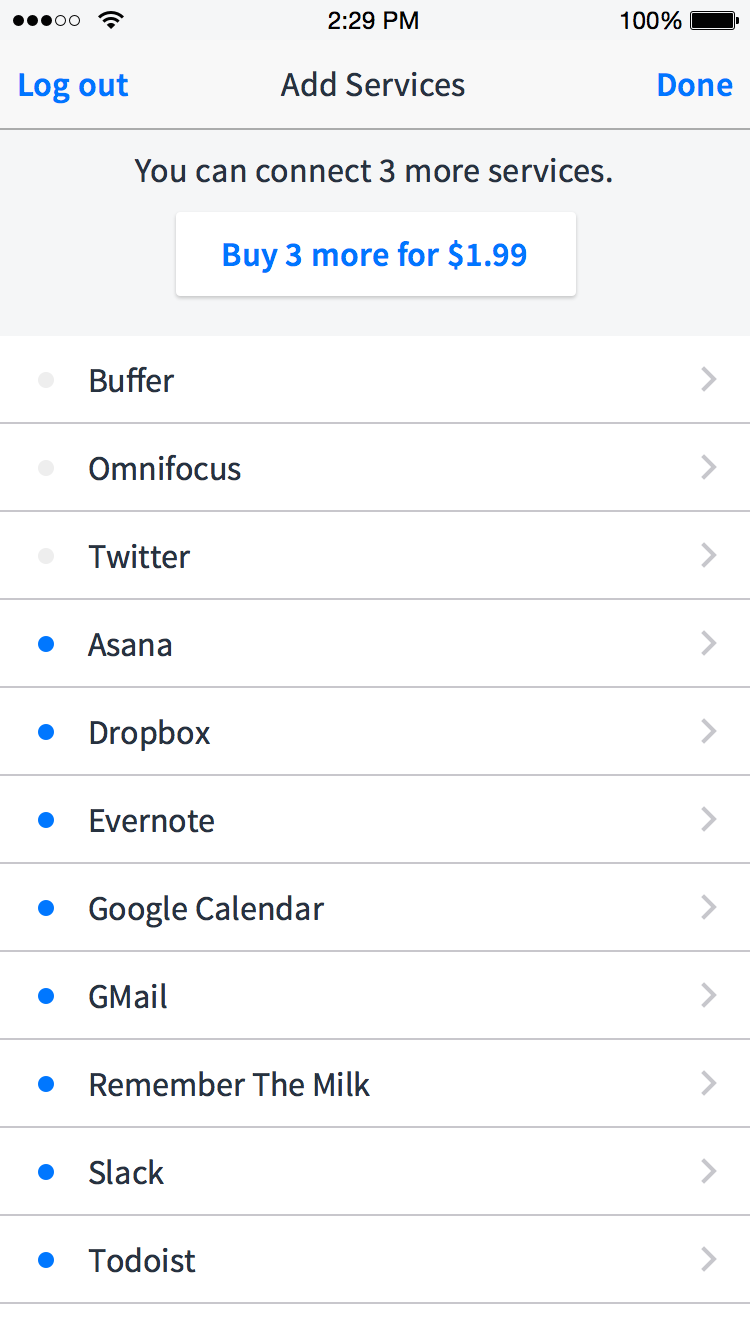Viewport: 750px width, 1334px height.
Task: Disable the Asana connection toggle
Action: (46, 643)
